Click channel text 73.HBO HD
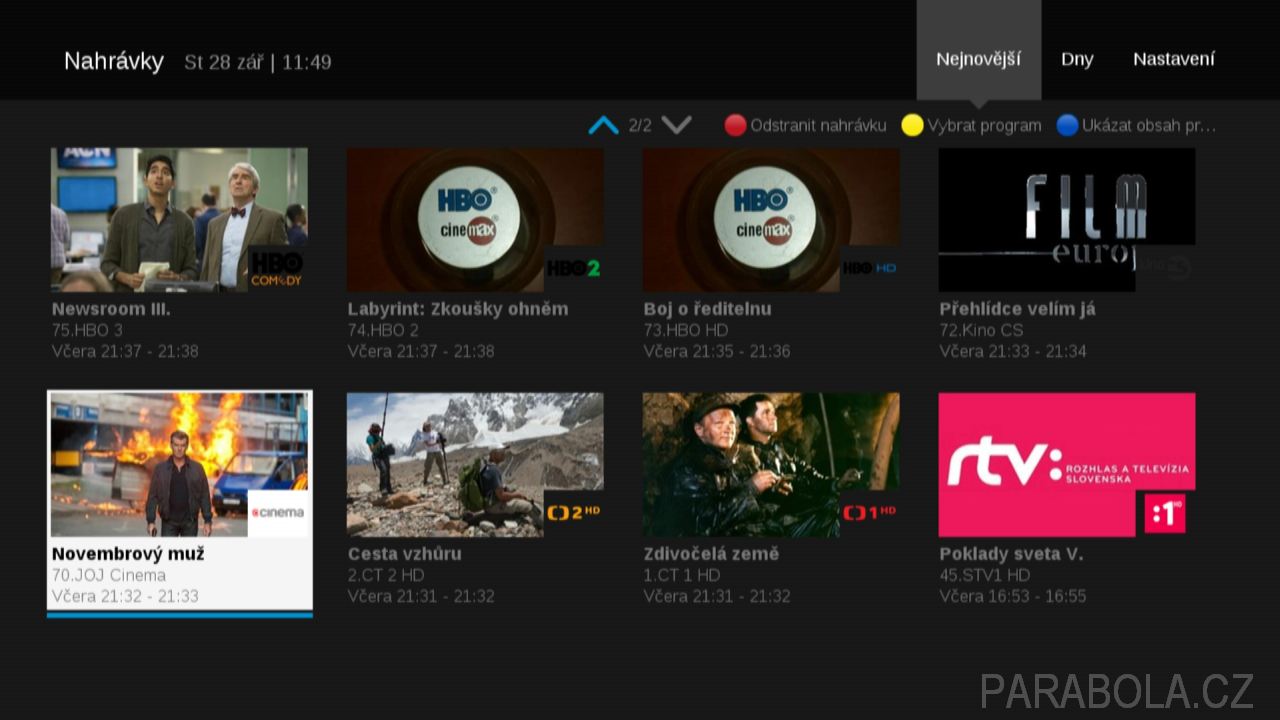The height and width of the screenshot is (720, 1280). click(686, 330)
